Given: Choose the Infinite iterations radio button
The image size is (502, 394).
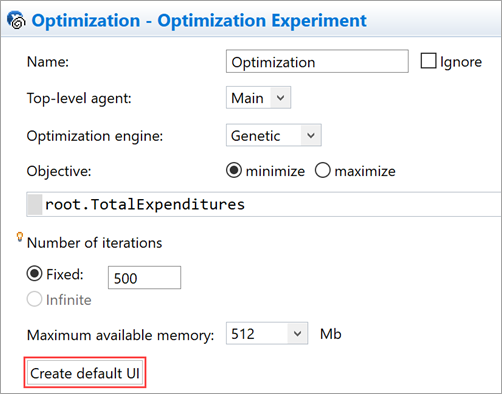Looking at the screenshot, I should (34, 299).
